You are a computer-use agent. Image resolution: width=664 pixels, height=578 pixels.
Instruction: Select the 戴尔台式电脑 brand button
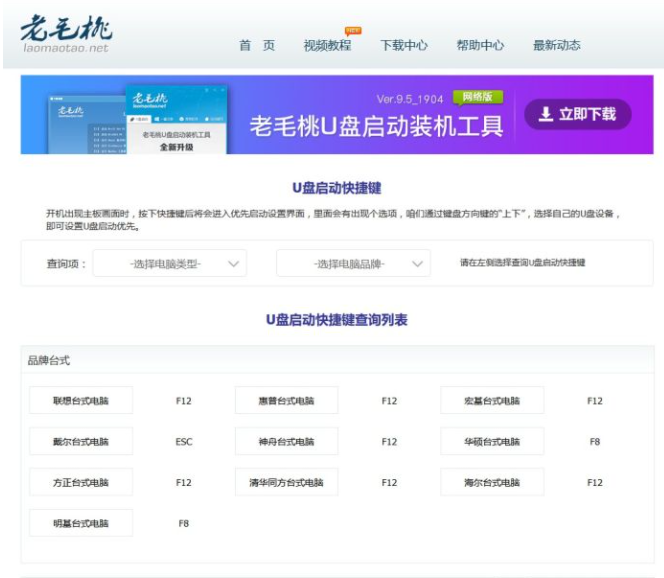(x=81, y=441)
